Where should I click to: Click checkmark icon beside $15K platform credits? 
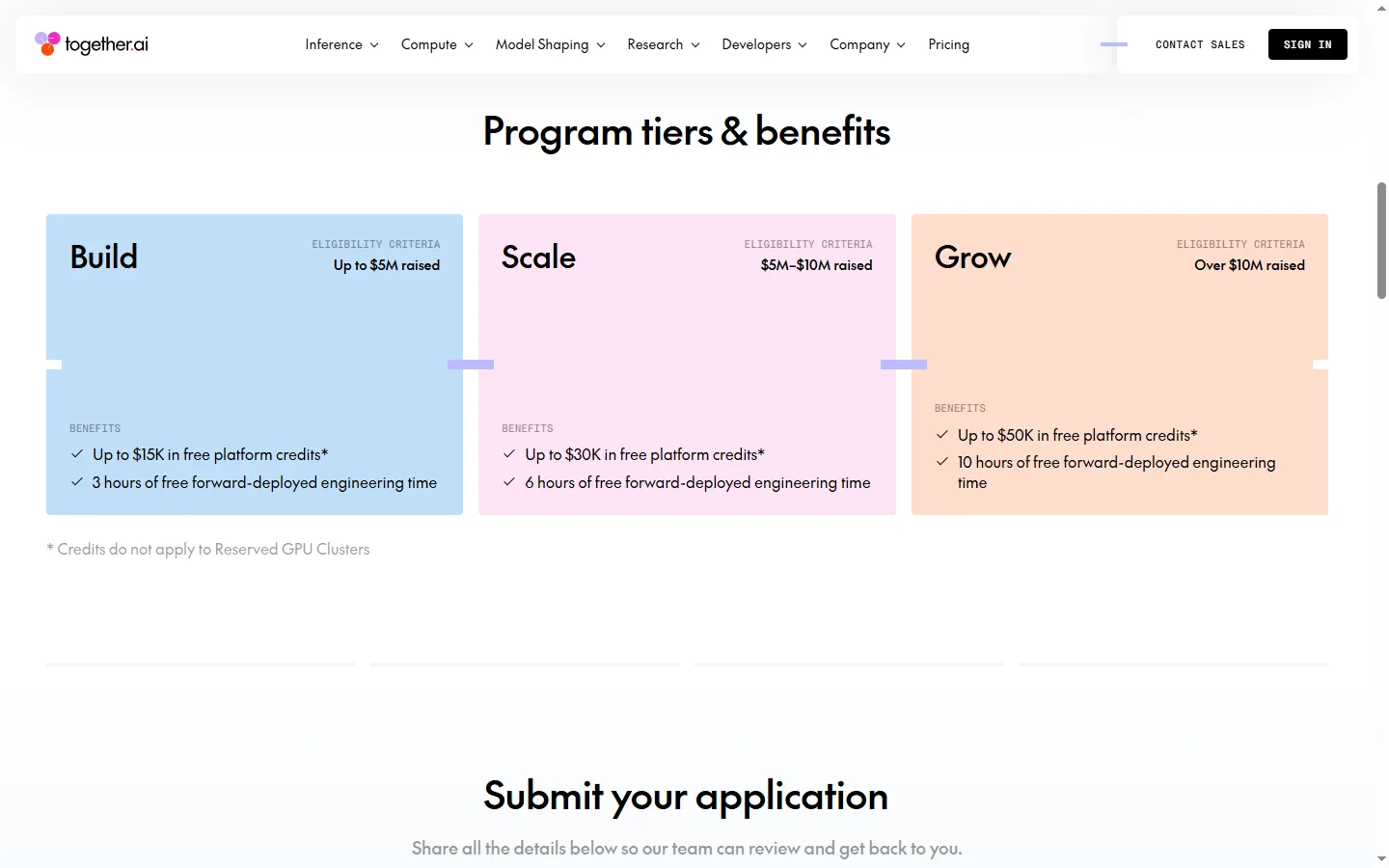pyautogui.click(x=77, y=454)
